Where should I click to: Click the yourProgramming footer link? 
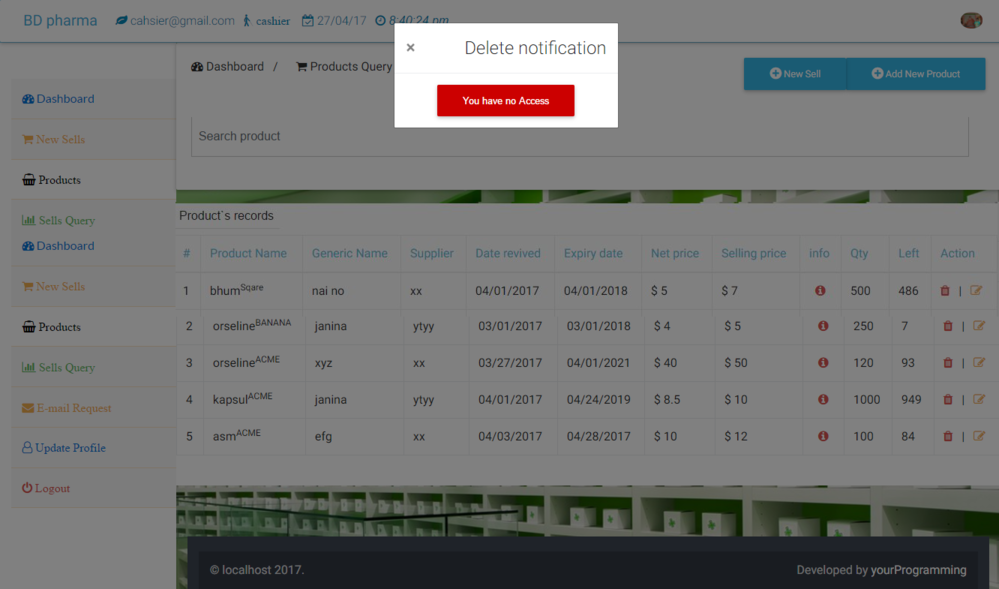(x=918, y=570)
